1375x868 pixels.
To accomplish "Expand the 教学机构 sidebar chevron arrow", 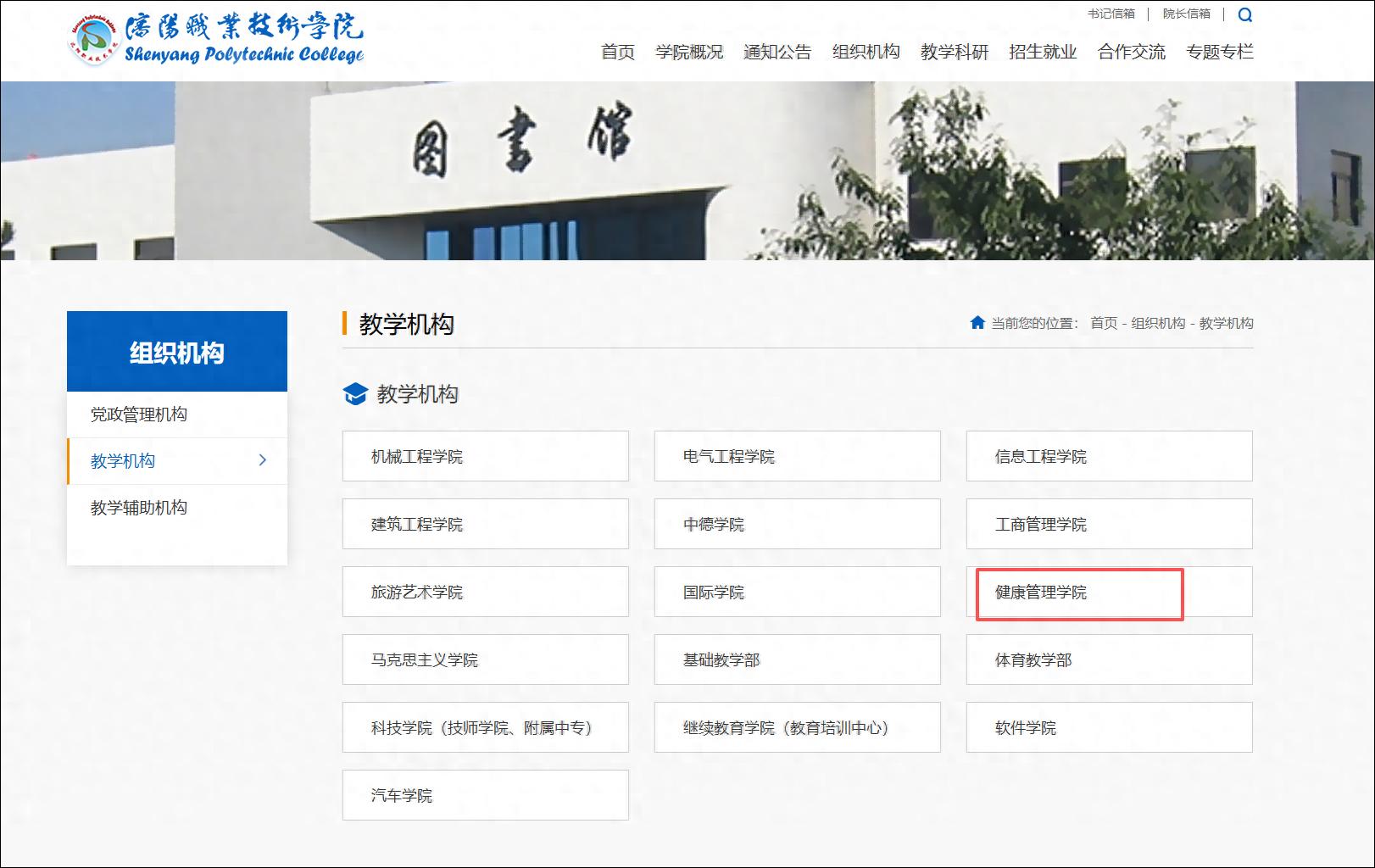I will pos(263,460).
